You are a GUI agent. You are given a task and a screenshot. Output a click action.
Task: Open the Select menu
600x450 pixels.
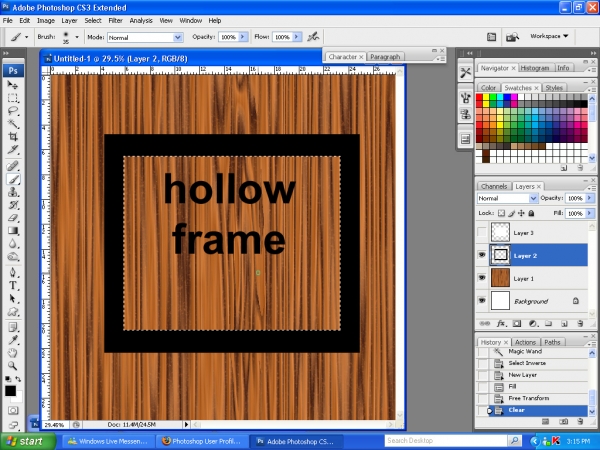[93, 21]
